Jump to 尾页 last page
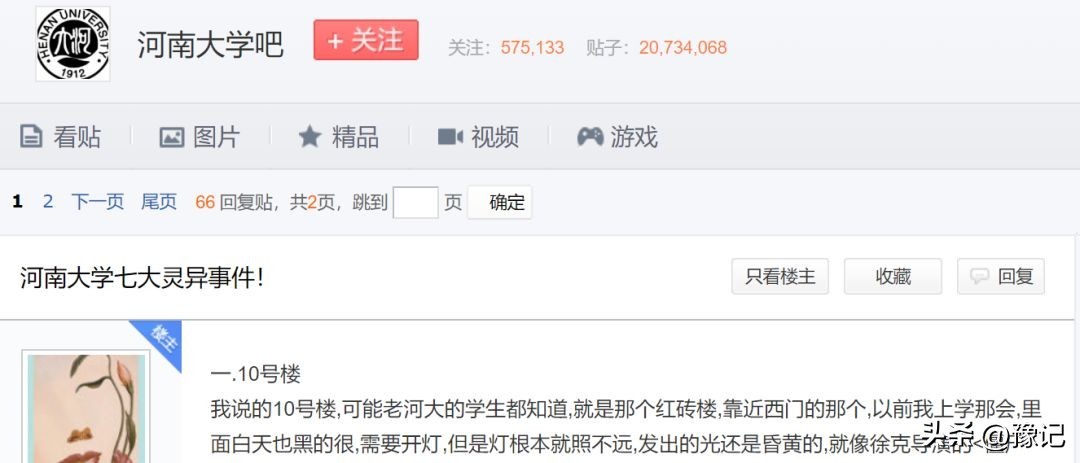 [159, 202]
